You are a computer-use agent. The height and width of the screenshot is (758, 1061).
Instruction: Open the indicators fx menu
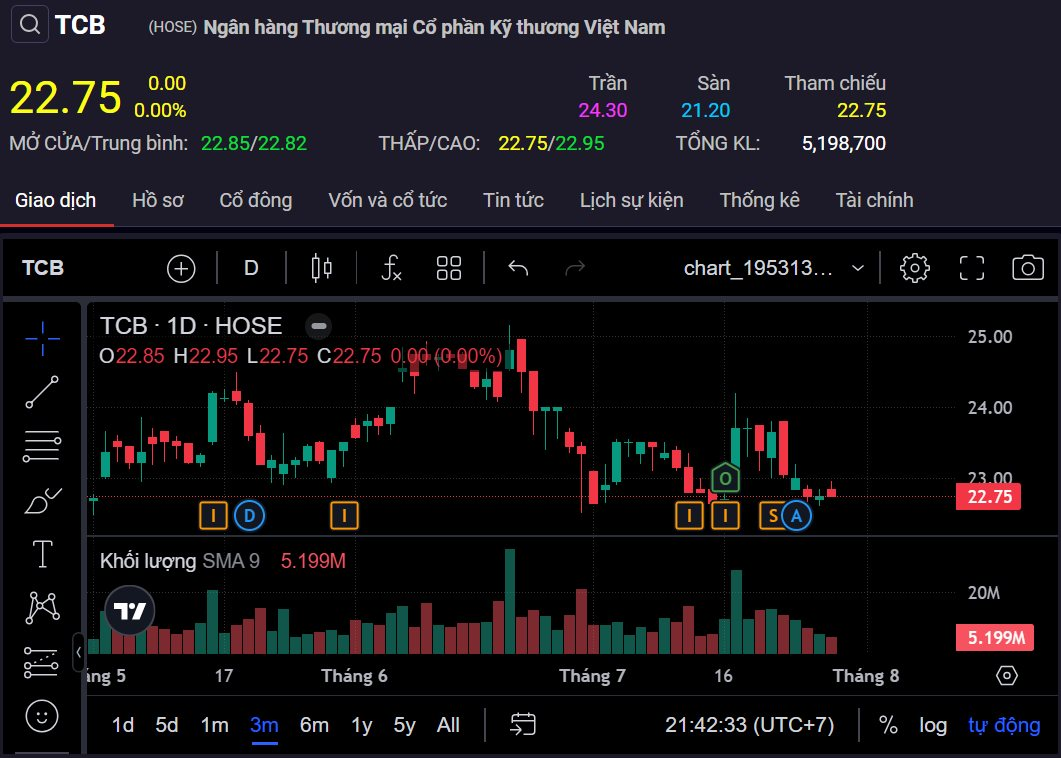coord(392,268)
